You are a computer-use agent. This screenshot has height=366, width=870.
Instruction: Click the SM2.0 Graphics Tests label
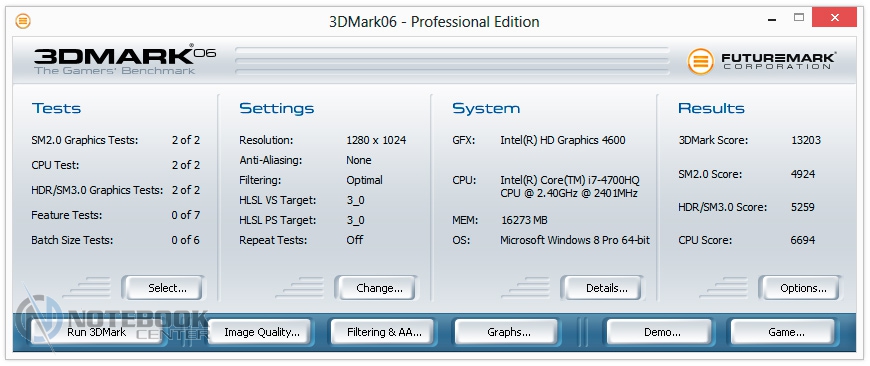[x=84, y=140]
